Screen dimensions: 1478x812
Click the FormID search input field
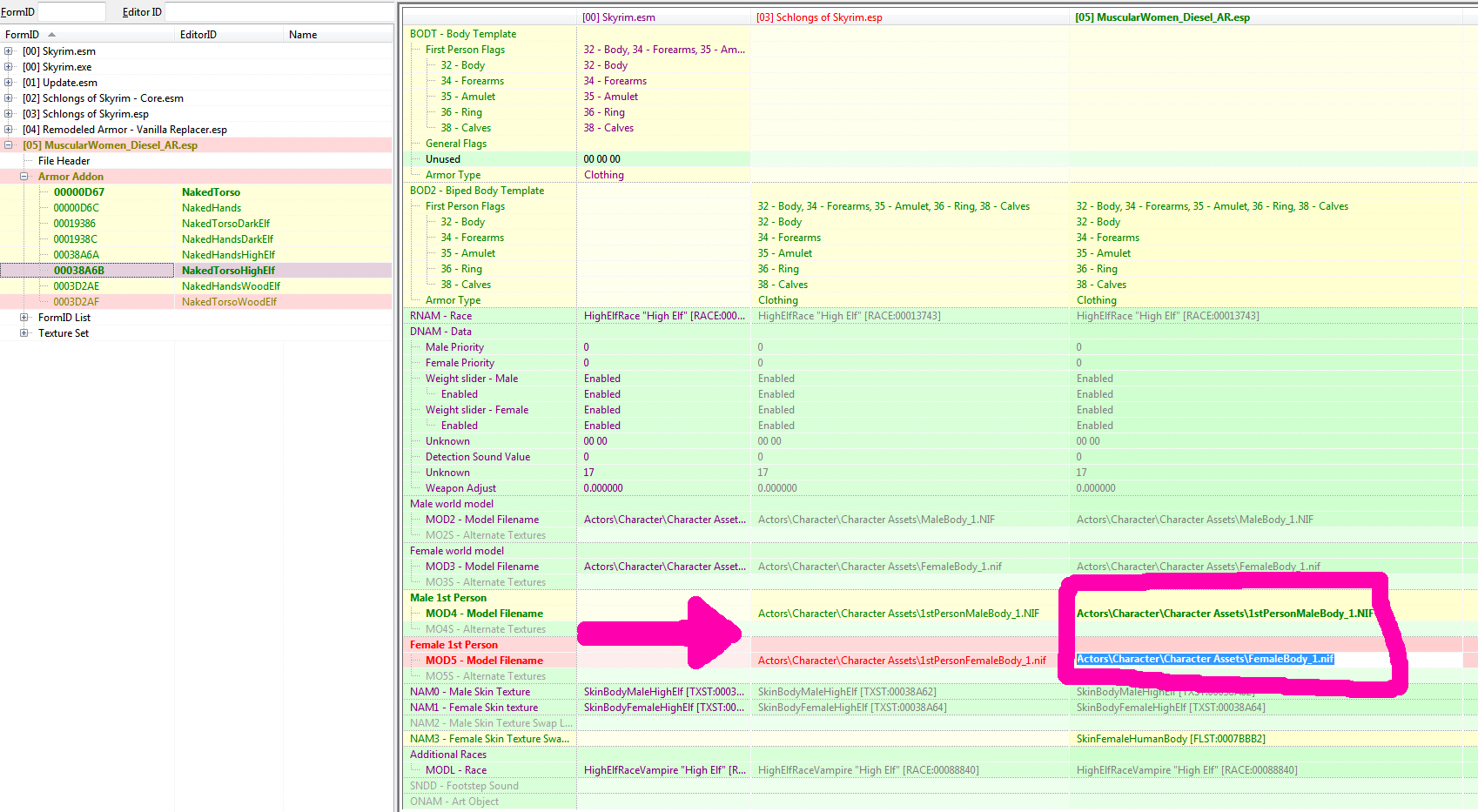(x=71, y=12)
